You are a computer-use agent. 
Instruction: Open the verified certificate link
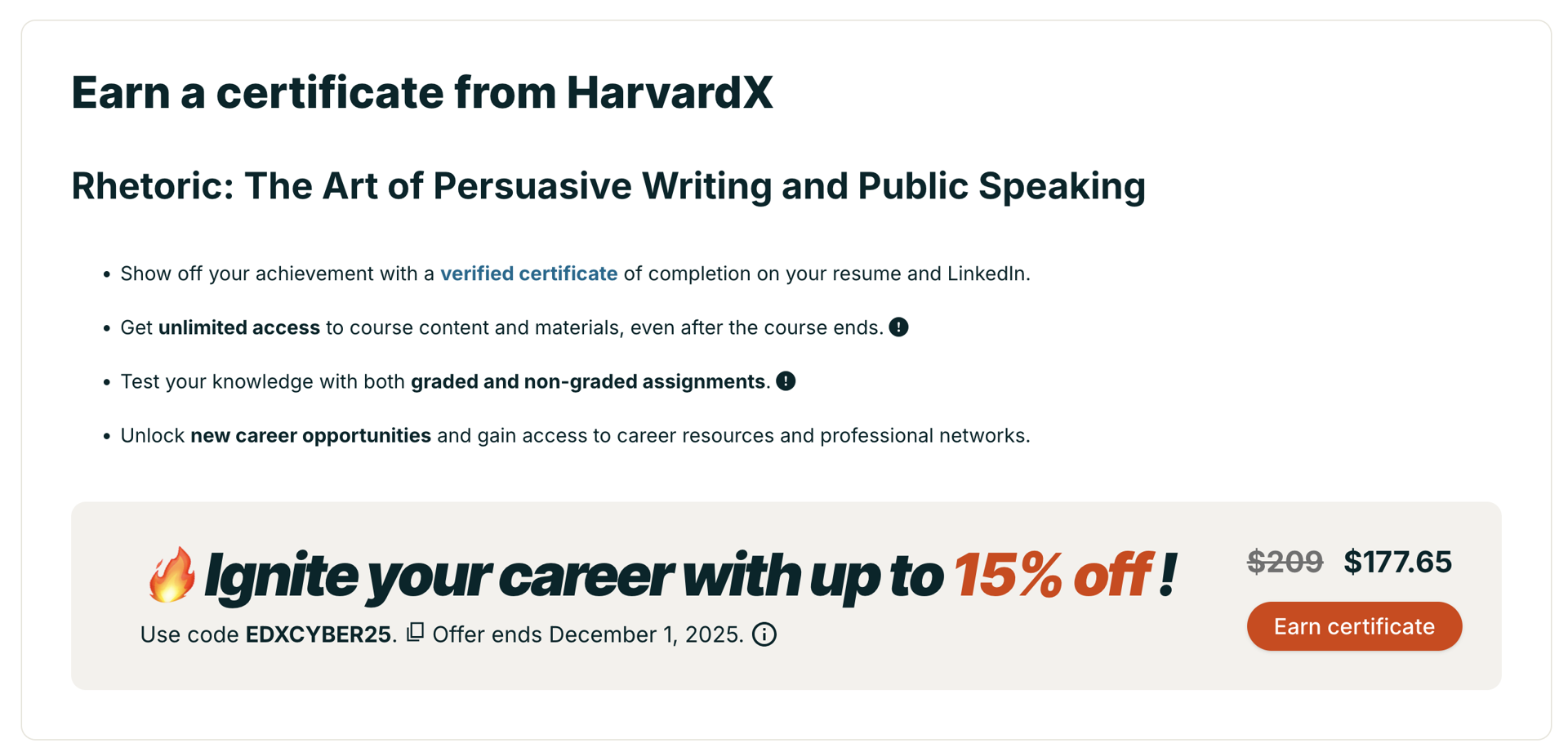528,274
